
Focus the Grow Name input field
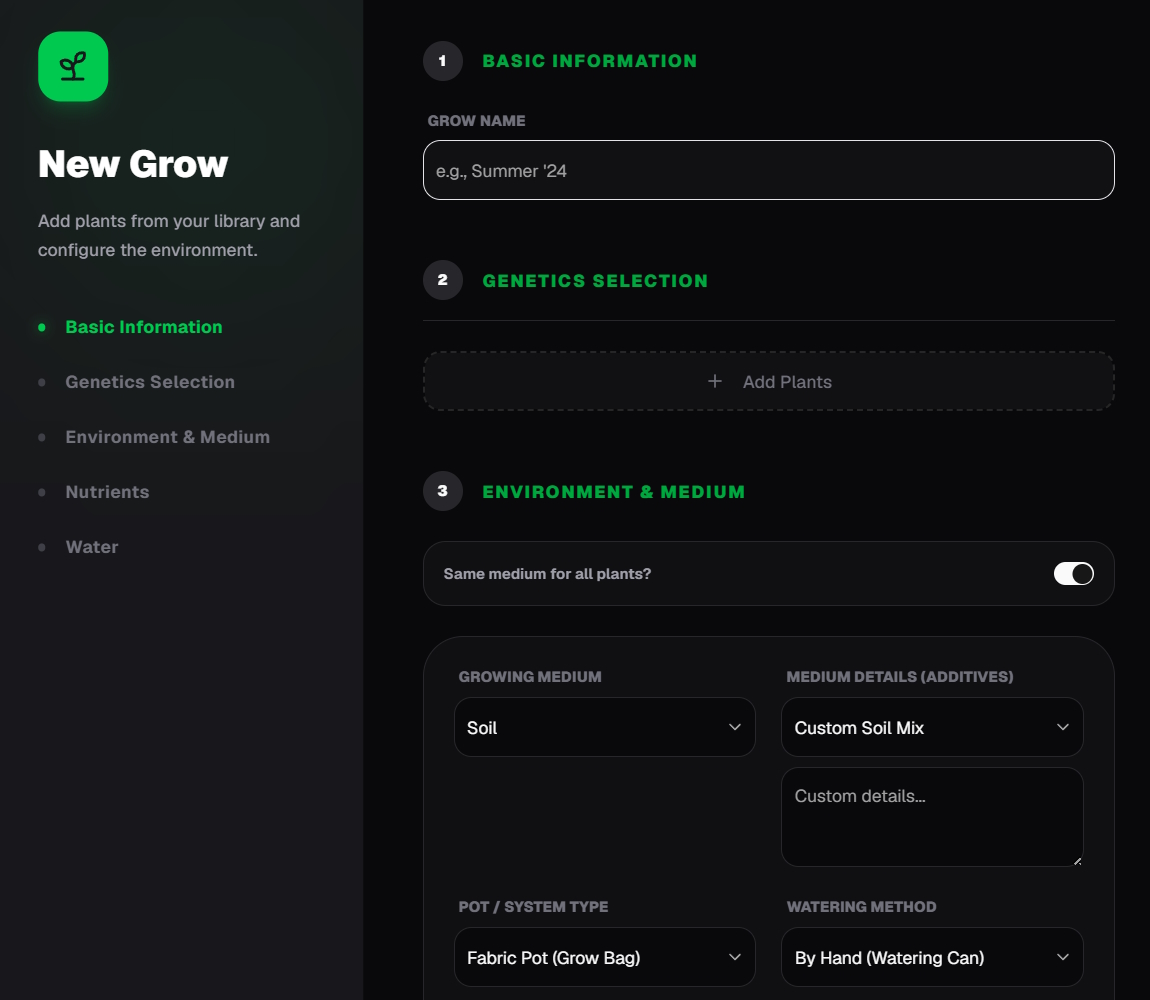[769, 170]
